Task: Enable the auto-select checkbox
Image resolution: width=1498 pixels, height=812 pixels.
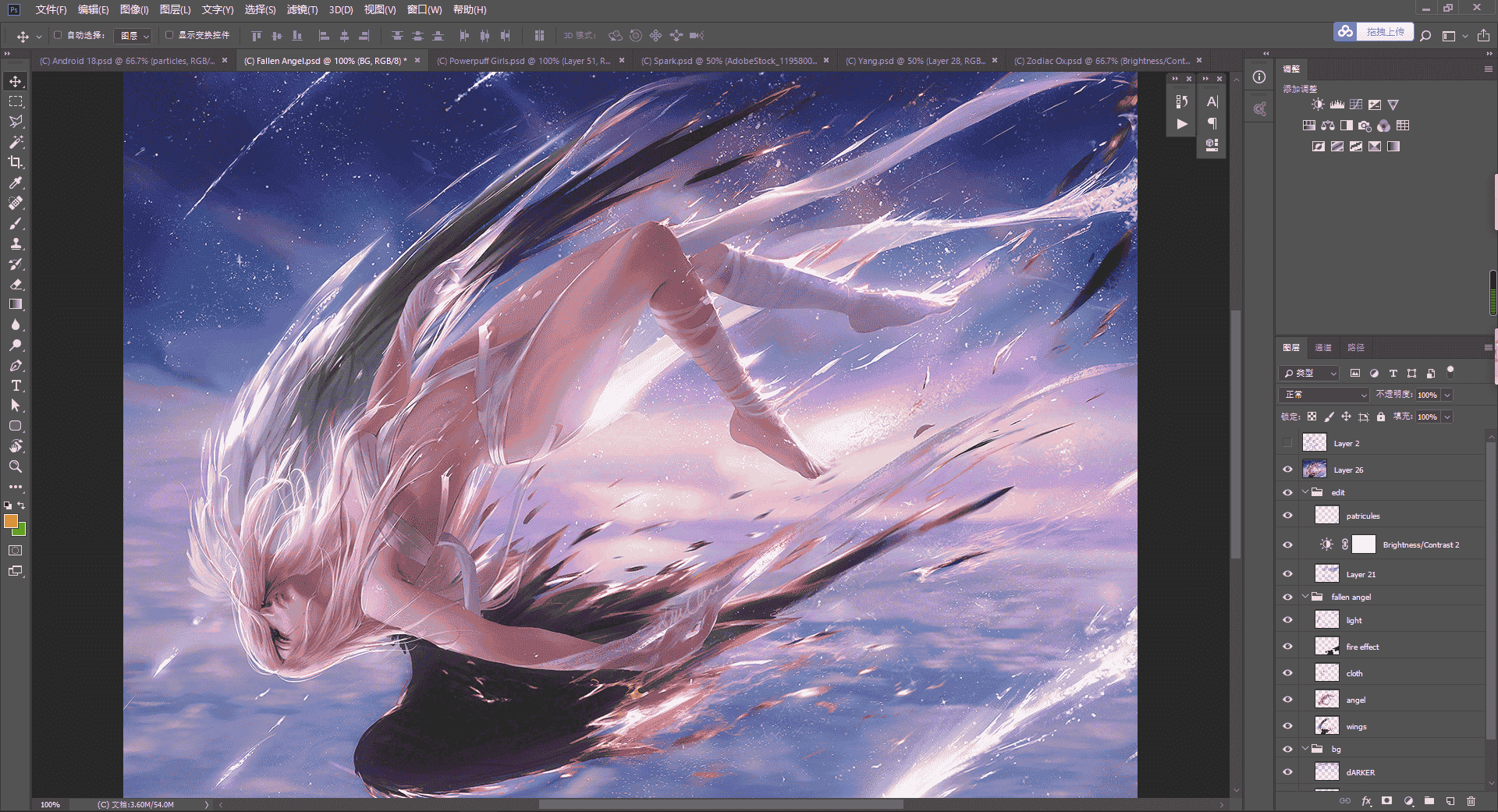Action: [58, 35]
